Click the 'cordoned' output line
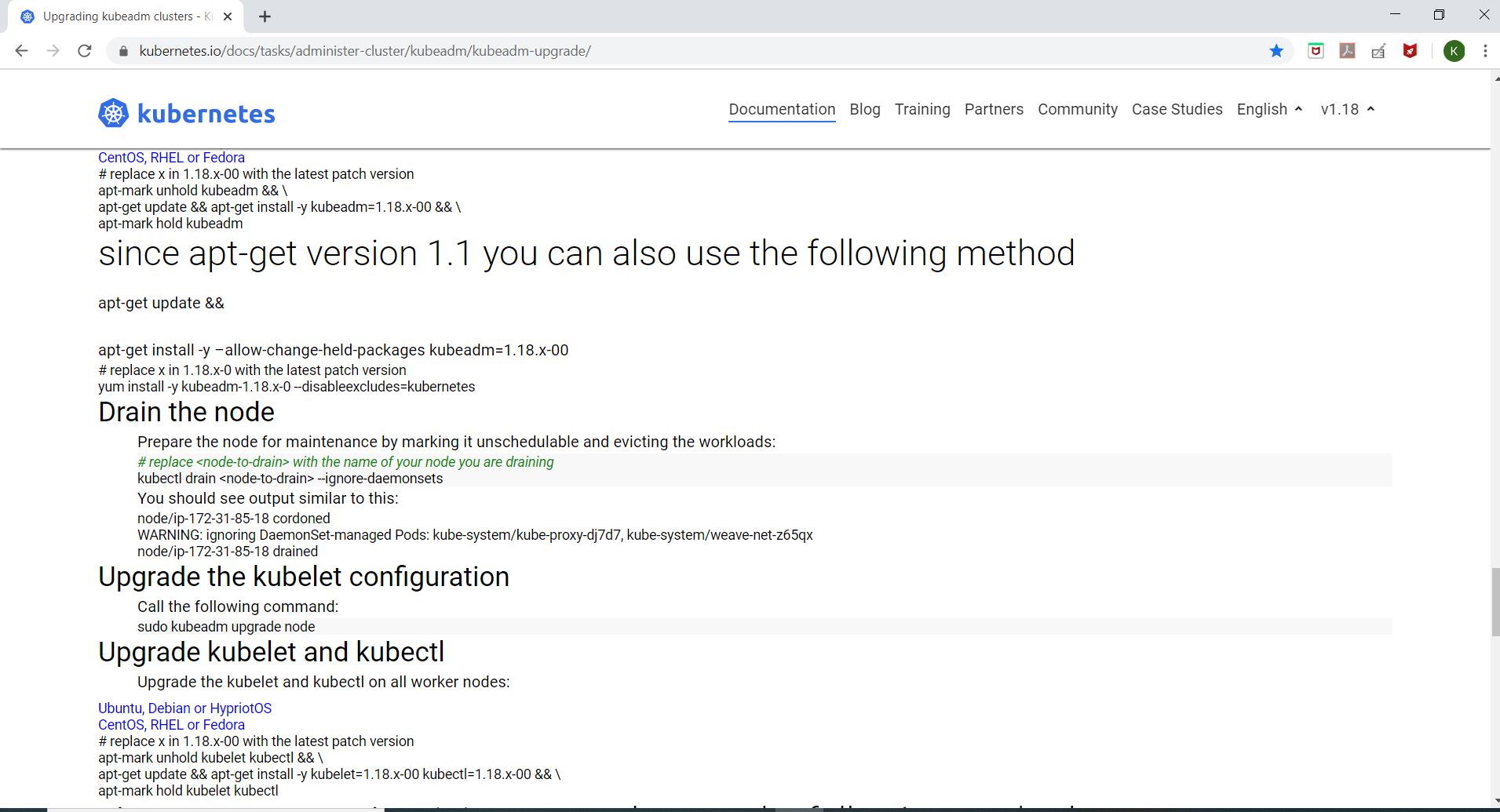 pyautogui.click(x=234, y=519)
